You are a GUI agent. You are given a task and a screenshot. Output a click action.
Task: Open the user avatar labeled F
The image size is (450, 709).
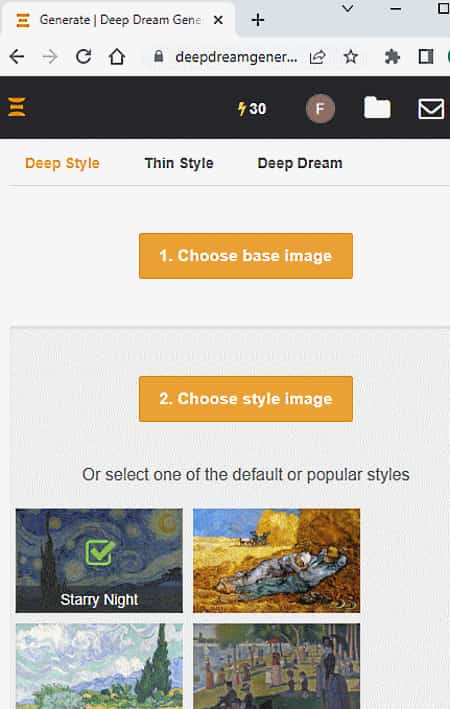pos(320,109)
